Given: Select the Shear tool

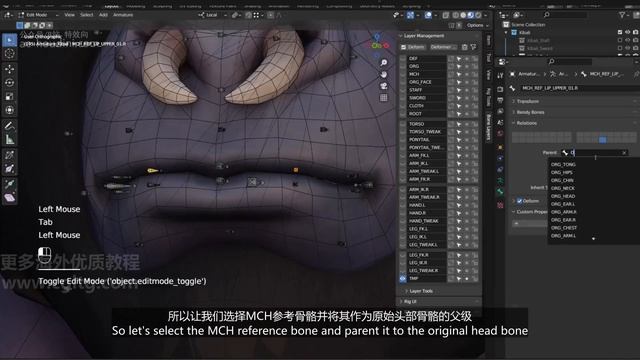Looking at the screenshot, I should (10, 198).
